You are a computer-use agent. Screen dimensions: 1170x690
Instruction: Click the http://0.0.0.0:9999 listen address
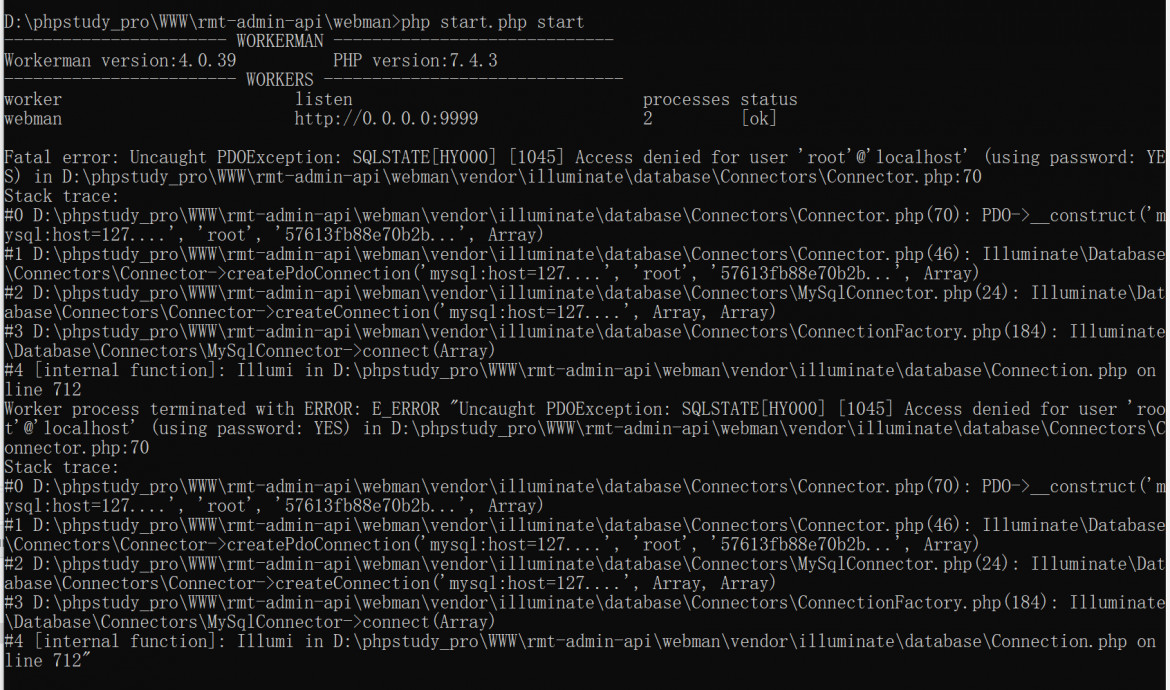click(386, 119)
